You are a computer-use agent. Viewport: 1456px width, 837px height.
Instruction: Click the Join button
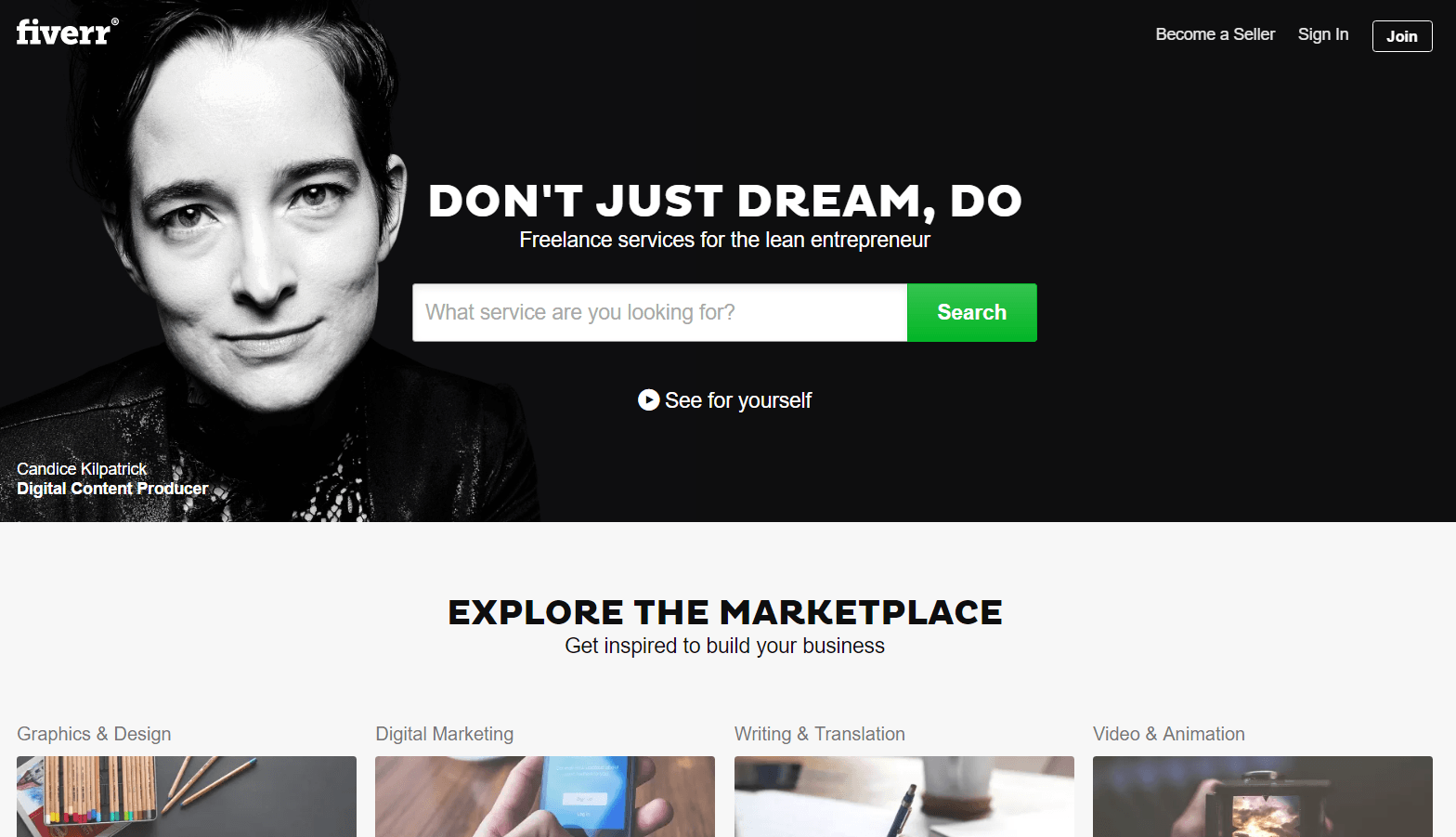pyautogui.click(x=1402, y=36)
